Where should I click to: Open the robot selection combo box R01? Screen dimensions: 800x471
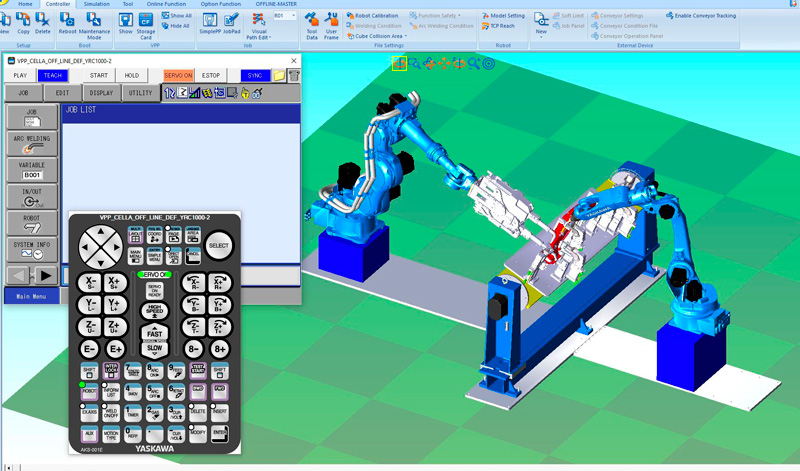point(285,16)
